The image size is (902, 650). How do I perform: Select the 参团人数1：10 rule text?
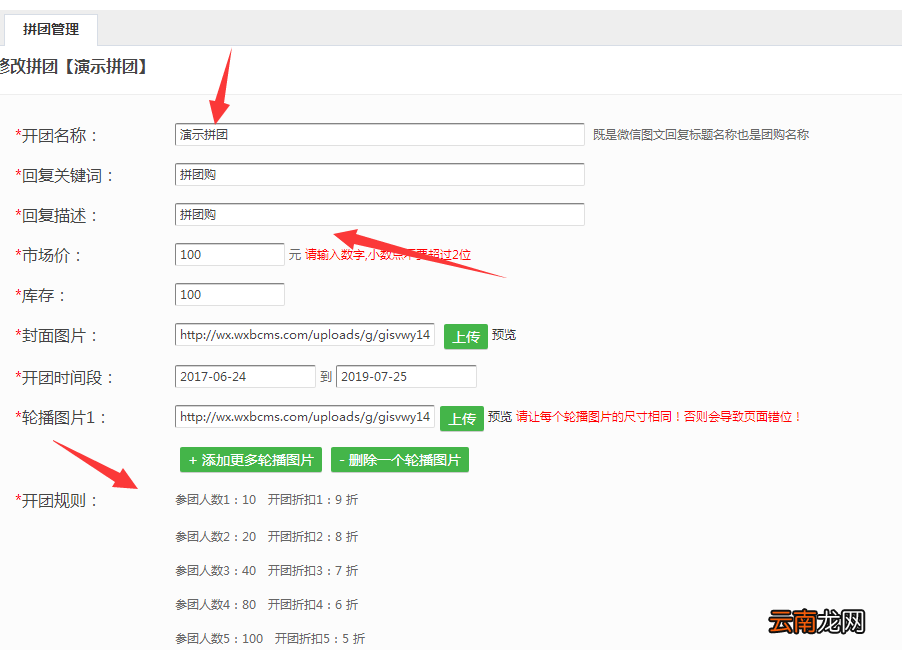(x=216, y=500)
